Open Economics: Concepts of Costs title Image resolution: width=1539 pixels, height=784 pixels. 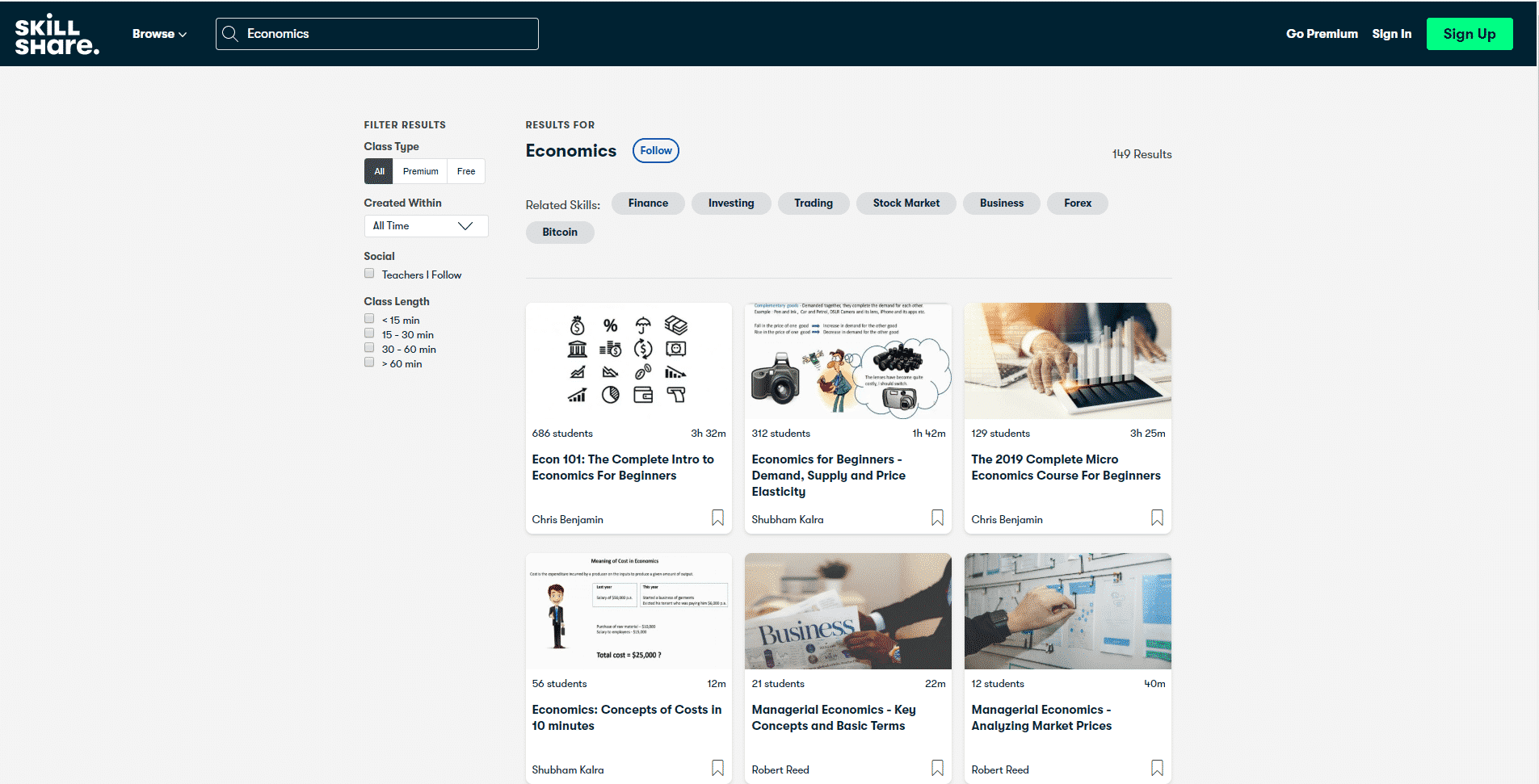pos(626,718)
